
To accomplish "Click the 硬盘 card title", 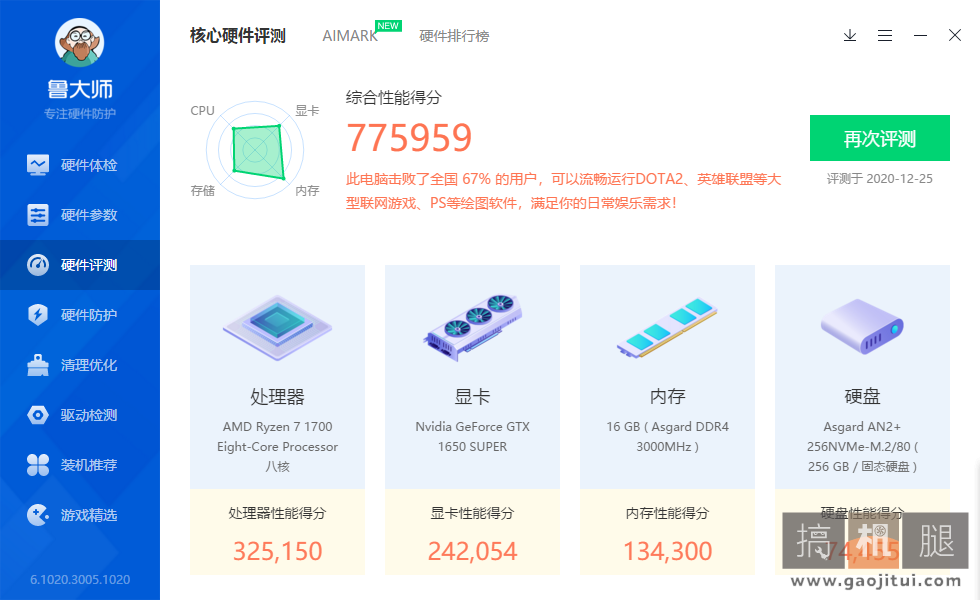I will pyautogui.click(x=862, y=396).
